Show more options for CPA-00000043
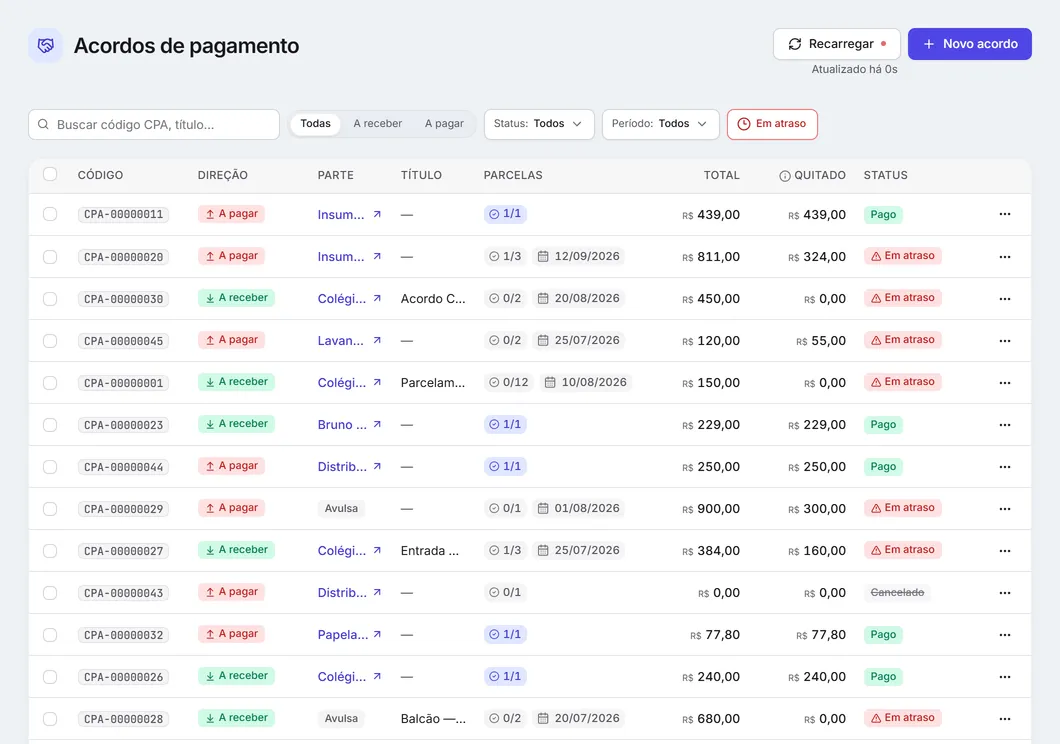The width and height of the screenshot is (1060, 744). coord(1005,592)
